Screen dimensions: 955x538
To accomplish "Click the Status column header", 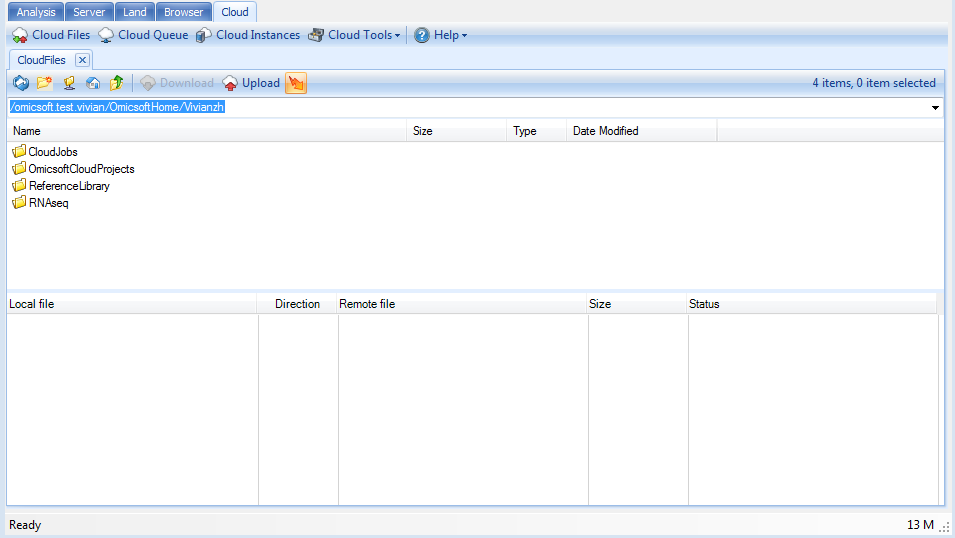I will (812, 304).
